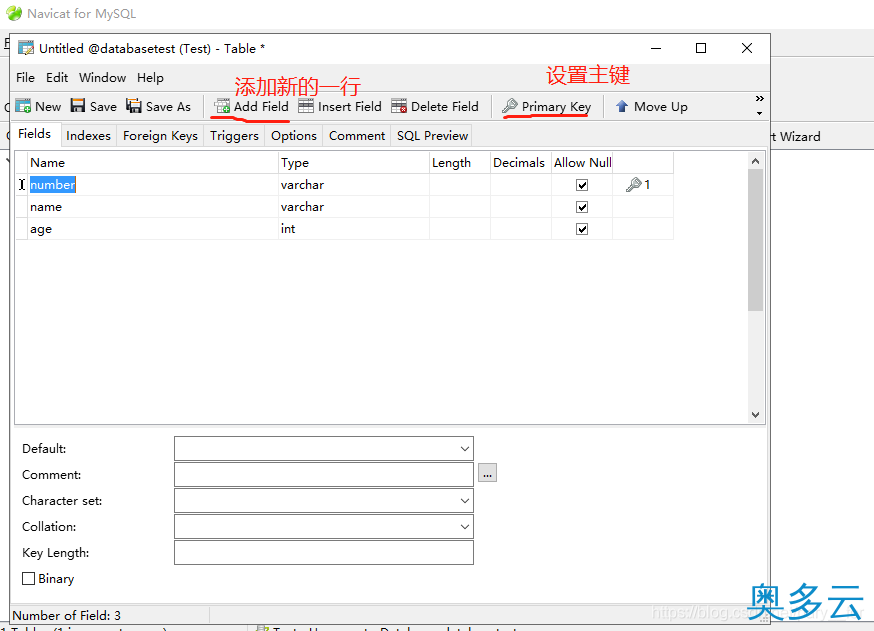
Task: Click the Length cell of number row
Action: pyautogui.click(x=460, y=185)
